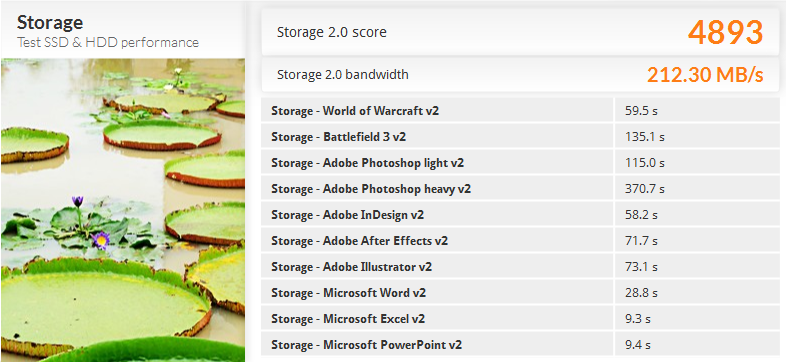Viewport: 786px width, 362px height.
Task: Click the Microsoft Excel v2 row
Action: pyautogui.click(x=520, y=319)
